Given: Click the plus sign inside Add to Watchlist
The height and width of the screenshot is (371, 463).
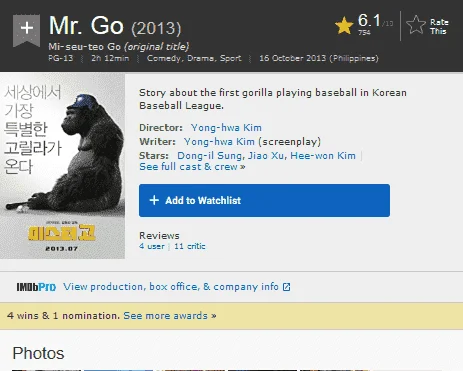Looking at the screenshot, I should (x=154, y=200).
